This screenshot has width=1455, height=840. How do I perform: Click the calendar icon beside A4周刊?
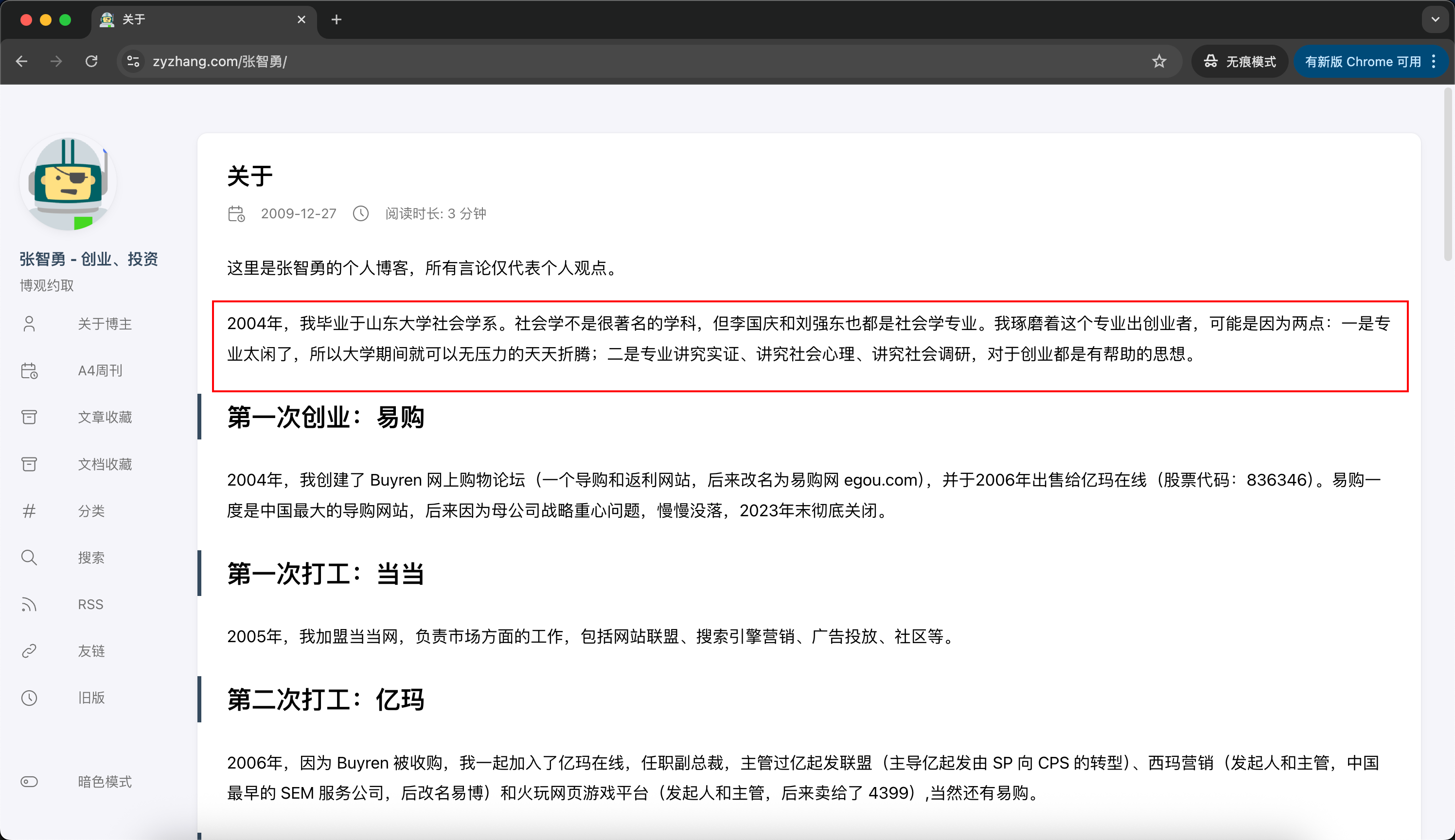29,370
